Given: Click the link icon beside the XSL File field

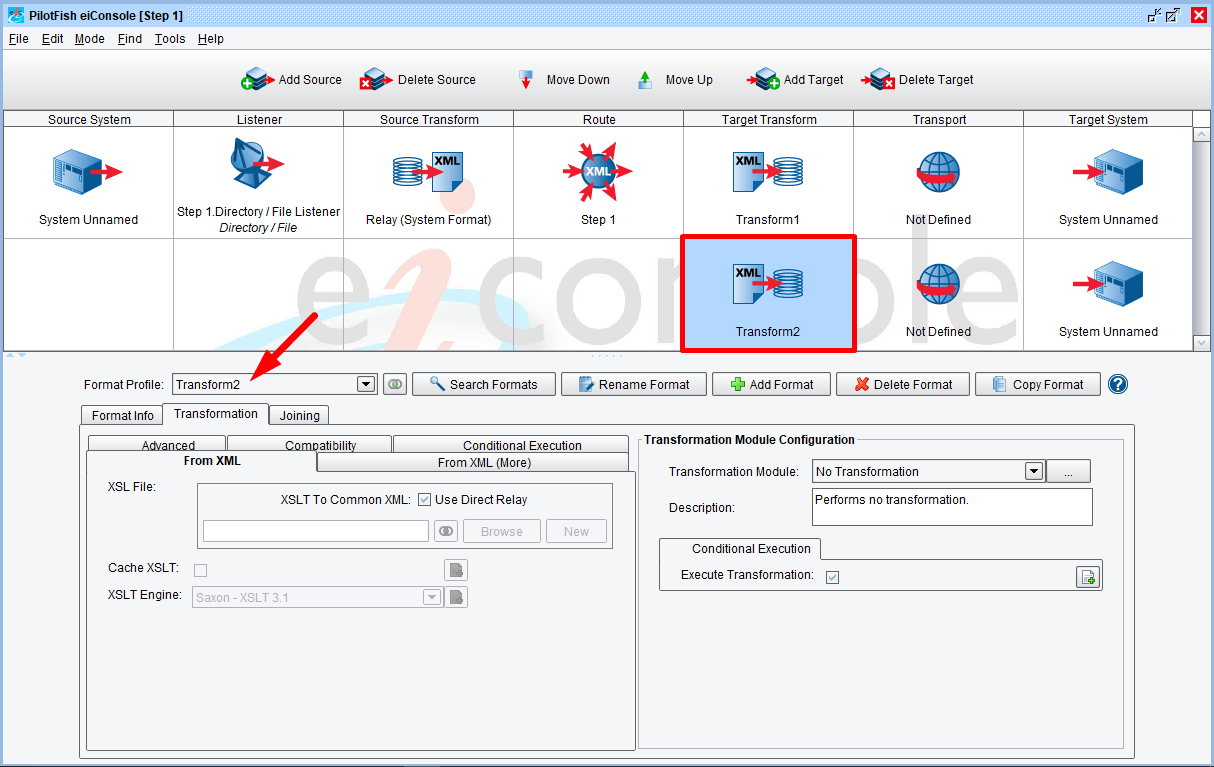Looking at the screenshot, I should click(x=446, y=531).
